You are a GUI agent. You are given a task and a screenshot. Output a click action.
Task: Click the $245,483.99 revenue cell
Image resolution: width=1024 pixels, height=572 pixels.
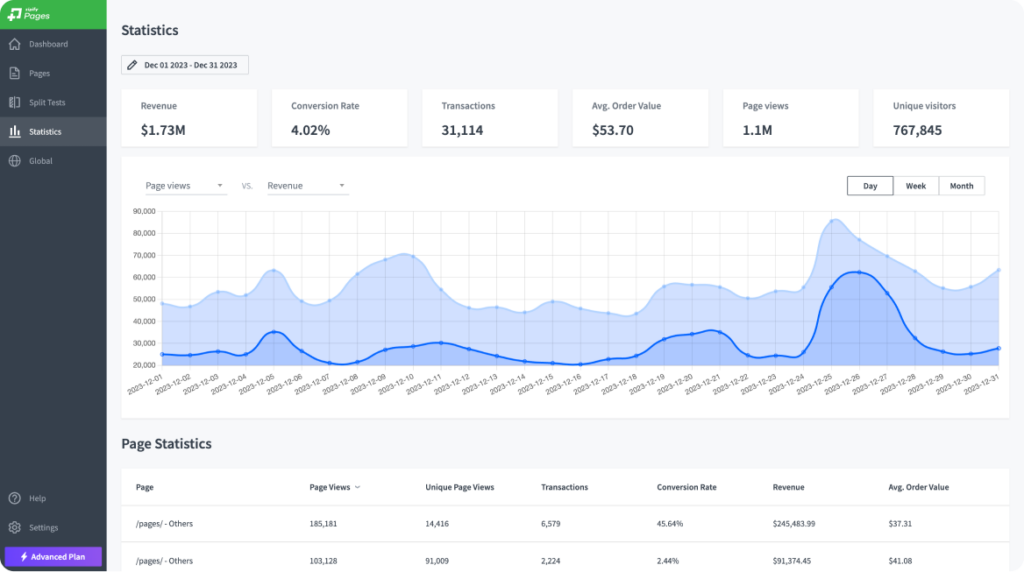pos(793,524)
